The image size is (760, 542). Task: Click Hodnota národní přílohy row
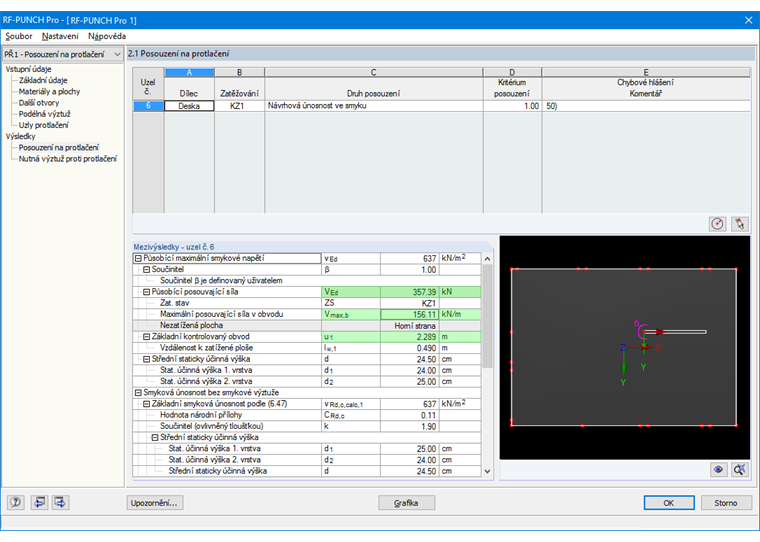pos(306,415)
